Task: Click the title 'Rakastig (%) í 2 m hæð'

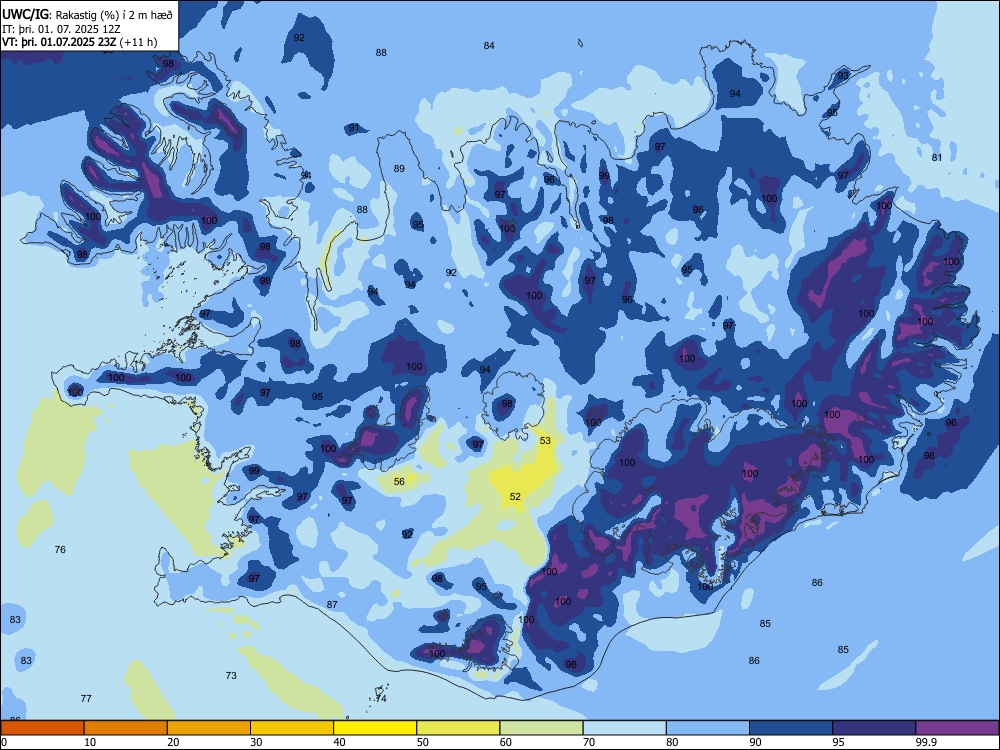Action: [115, 15]
